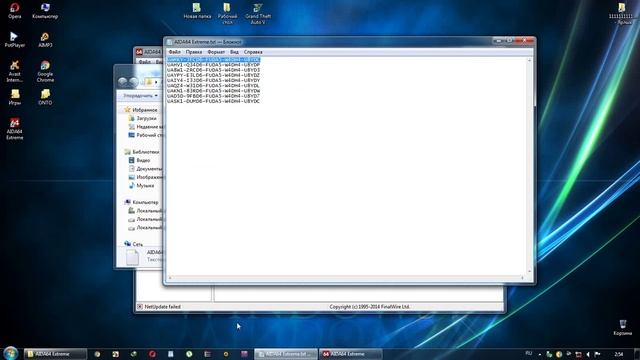
Task: Select Музыка library in Explorer sidebar
Action: [x=141, y=186]
